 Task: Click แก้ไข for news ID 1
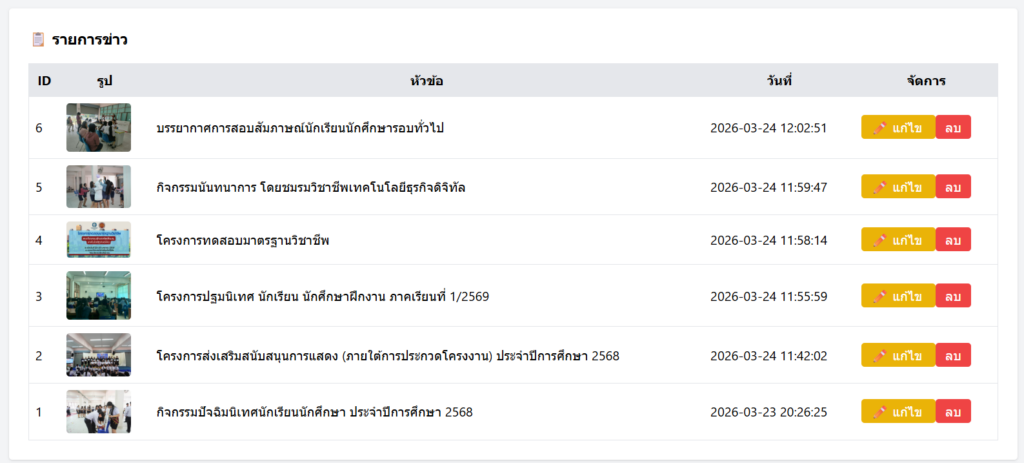click(x=897, y=411)
